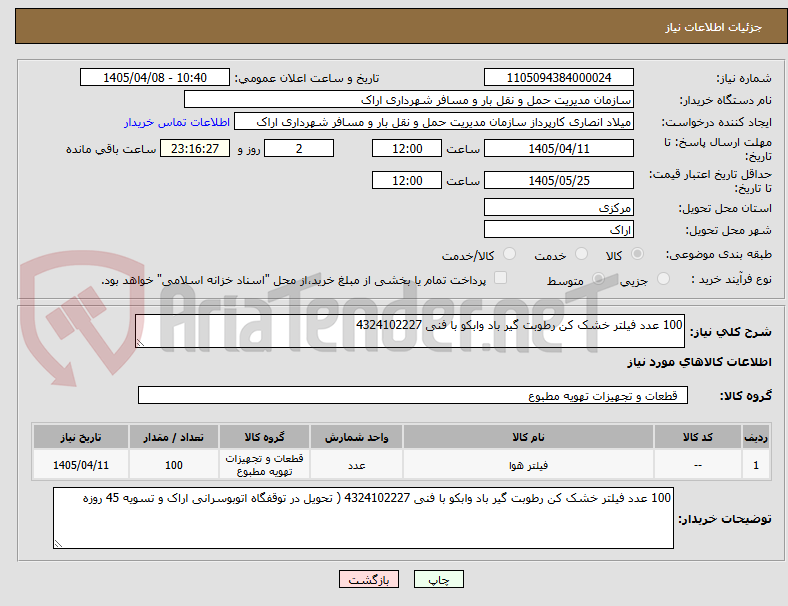The height and width of the screenshot is (606, 788).
Task: Click the request creator field میلاد انصاری
Action: [434, 122]
